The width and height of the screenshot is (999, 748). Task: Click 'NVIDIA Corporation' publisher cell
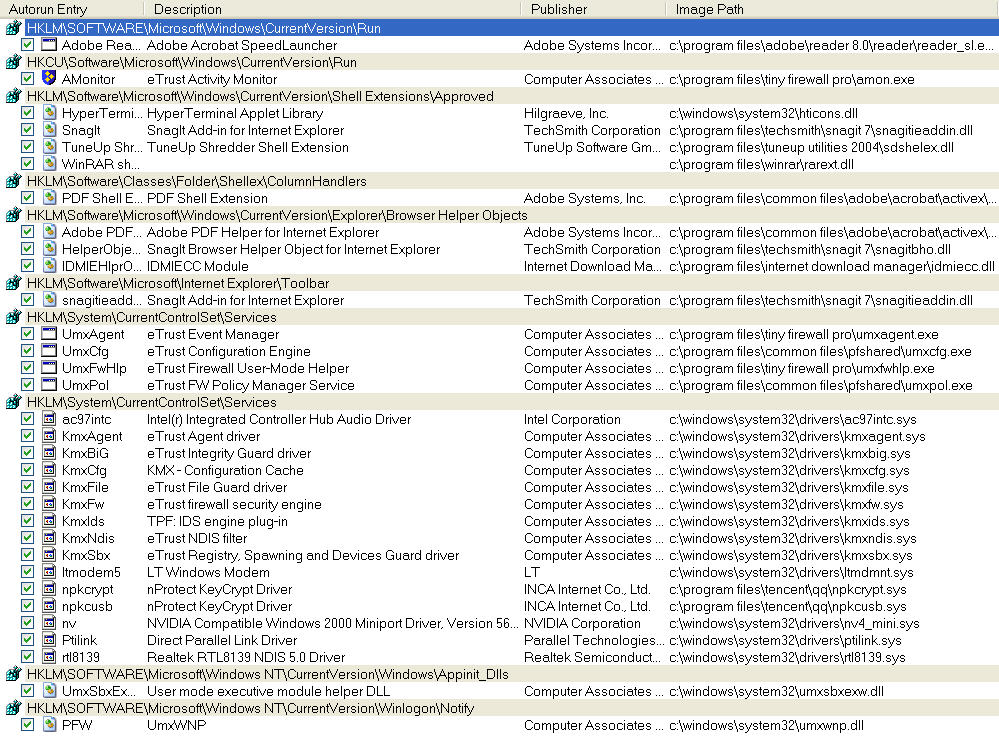pyautogui.click(x=582, y=623)
